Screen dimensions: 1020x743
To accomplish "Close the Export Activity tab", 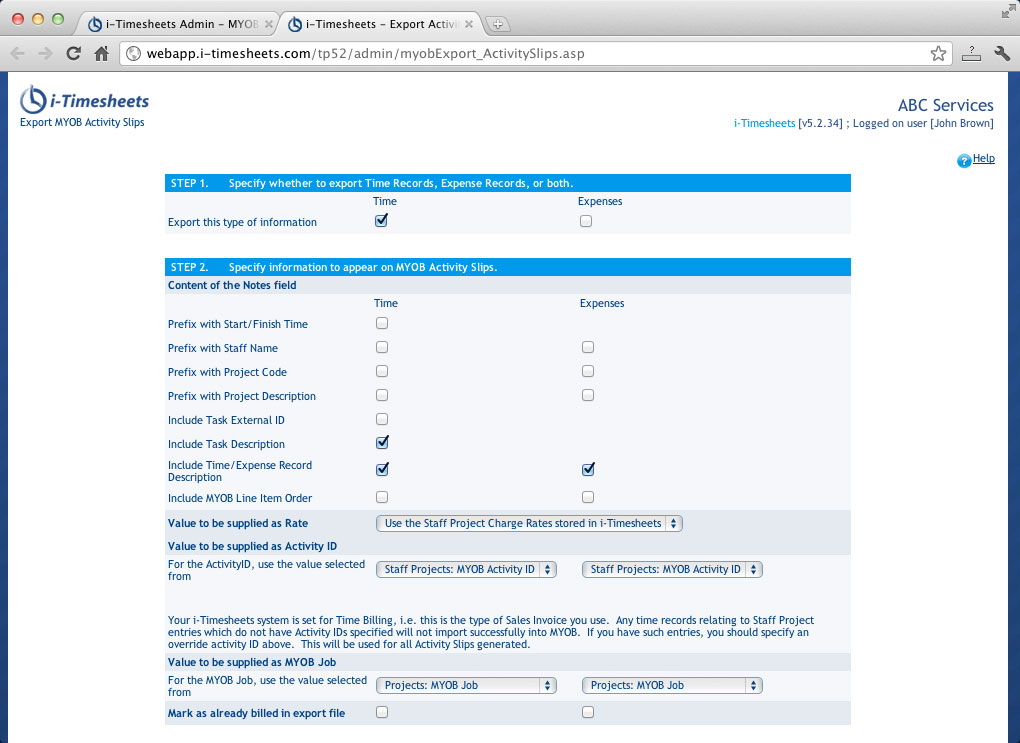I will (x=468, y=24).
